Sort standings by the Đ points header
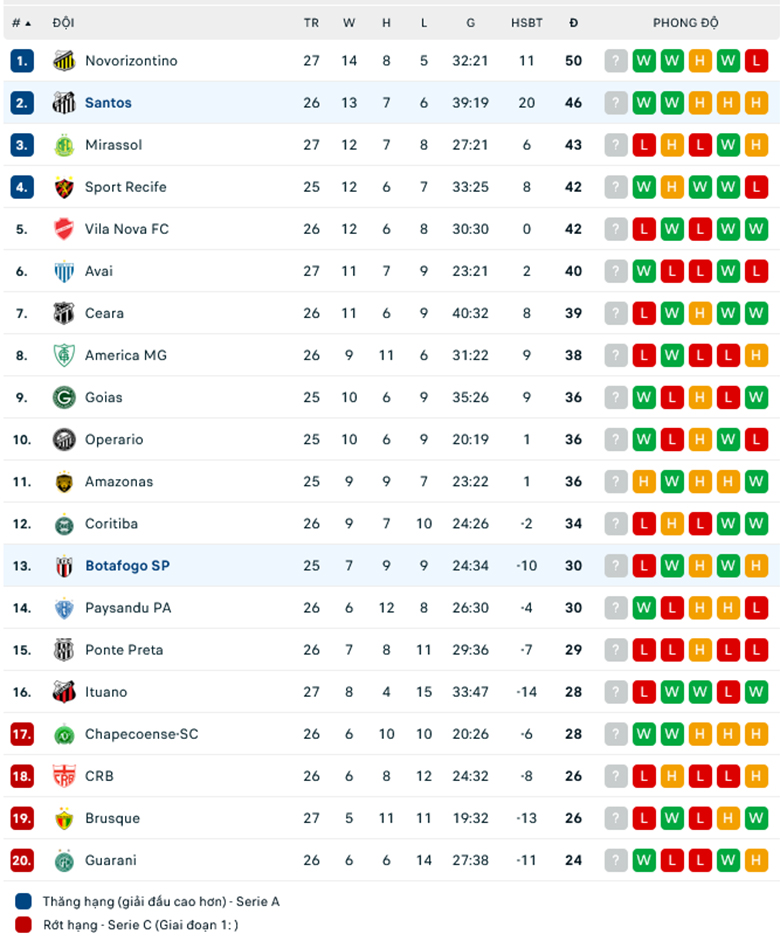780x941 pixels. [x=573, y=22]
